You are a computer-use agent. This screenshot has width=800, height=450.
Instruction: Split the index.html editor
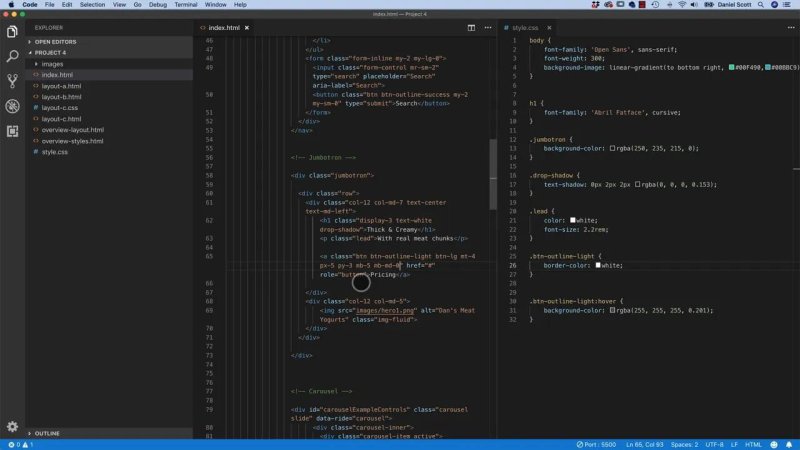pos(471,28)
